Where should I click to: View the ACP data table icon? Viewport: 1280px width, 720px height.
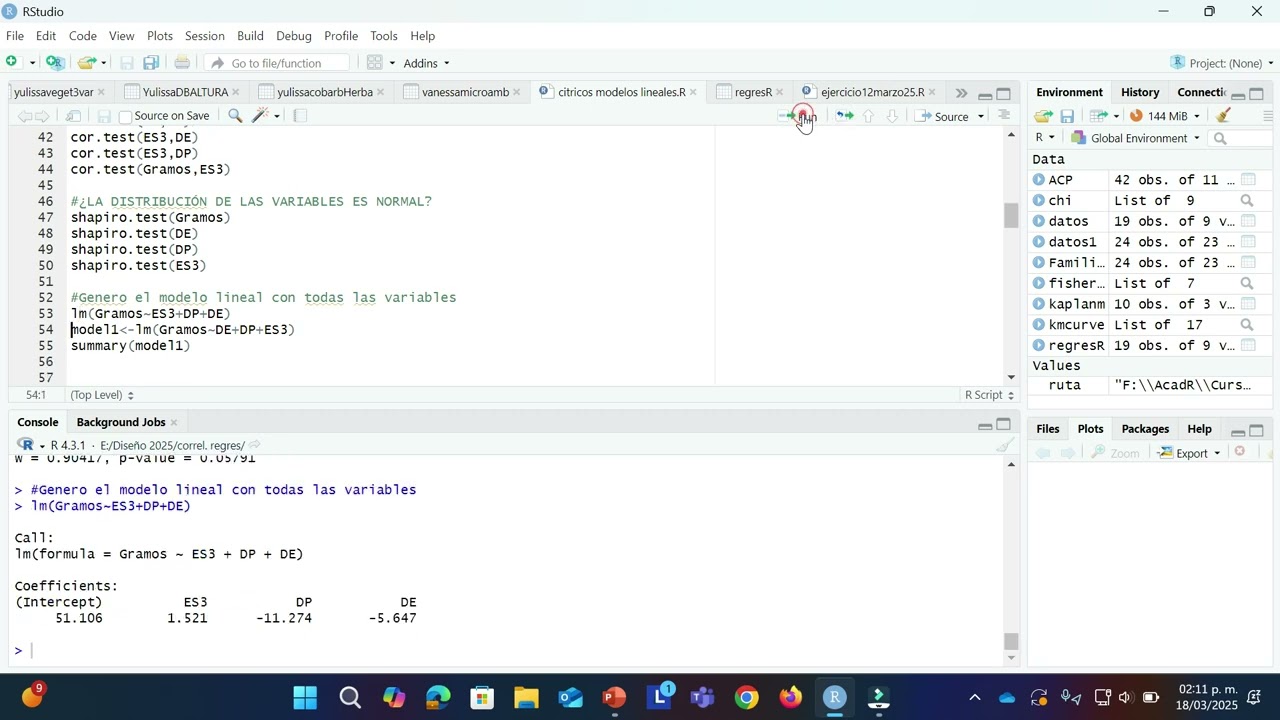(1248, 180)
